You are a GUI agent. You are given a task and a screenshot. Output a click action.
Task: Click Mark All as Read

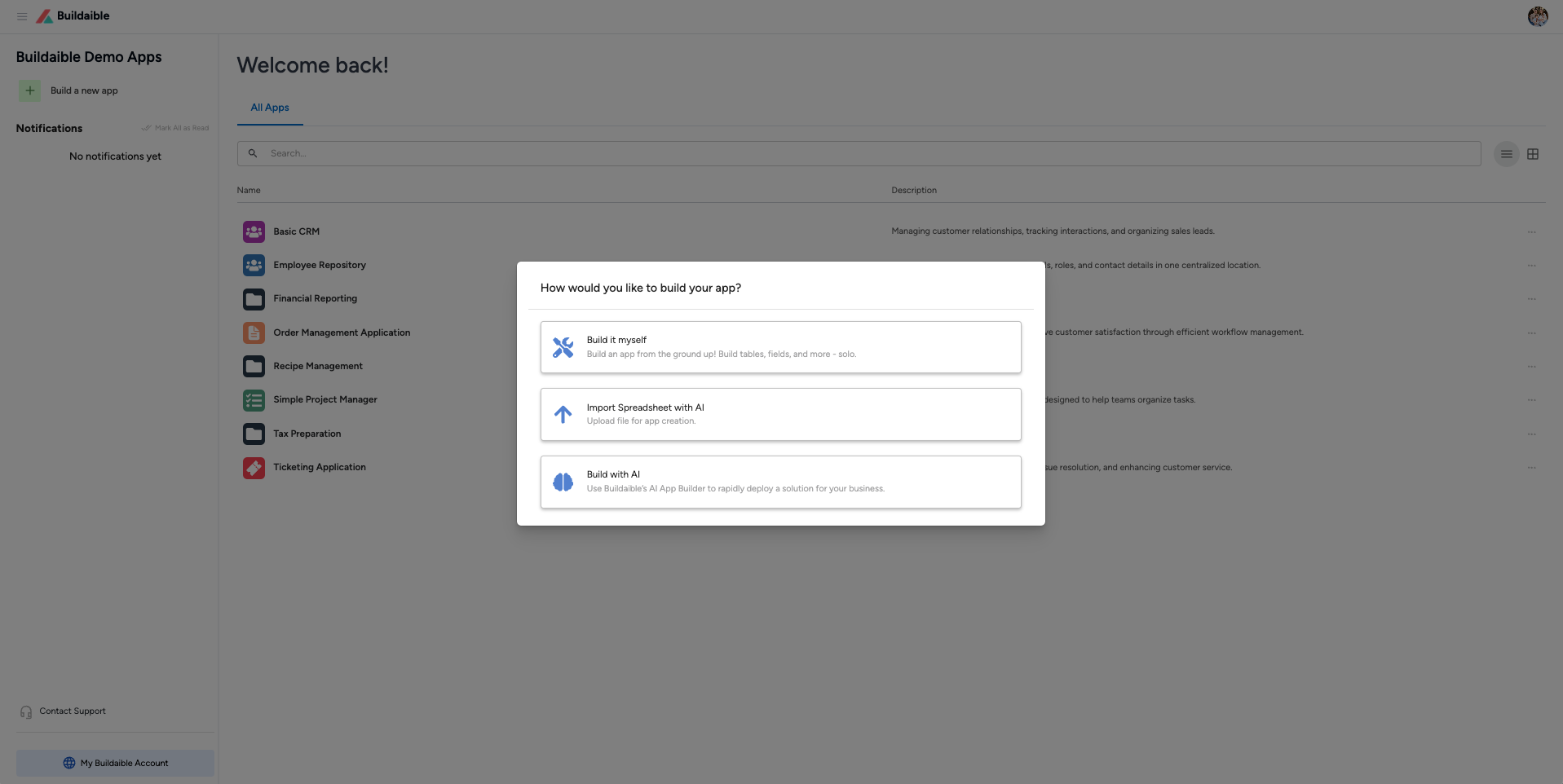175,128
